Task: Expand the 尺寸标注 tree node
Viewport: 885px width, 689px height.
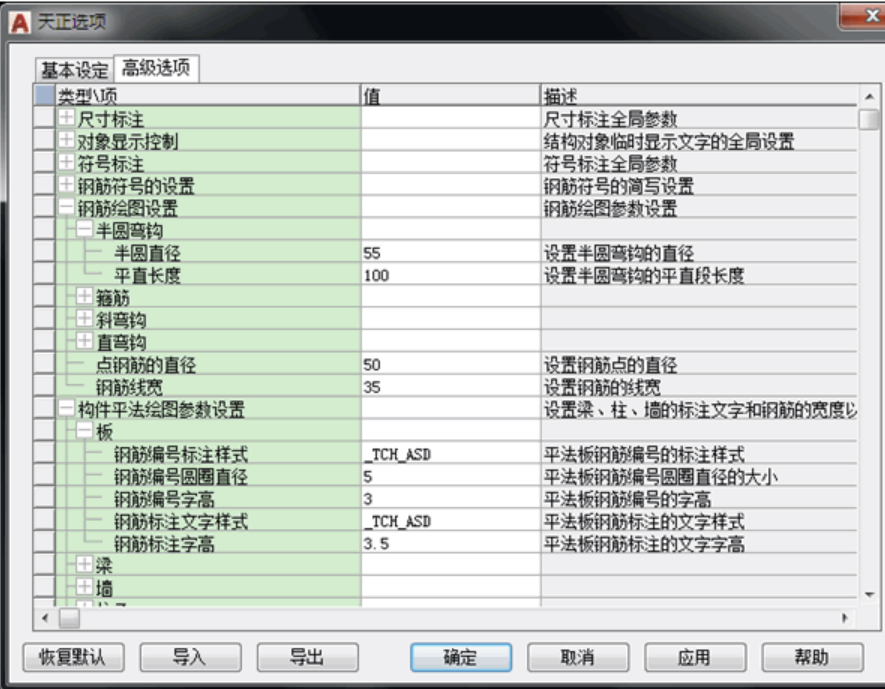Action: click(66, 117)
